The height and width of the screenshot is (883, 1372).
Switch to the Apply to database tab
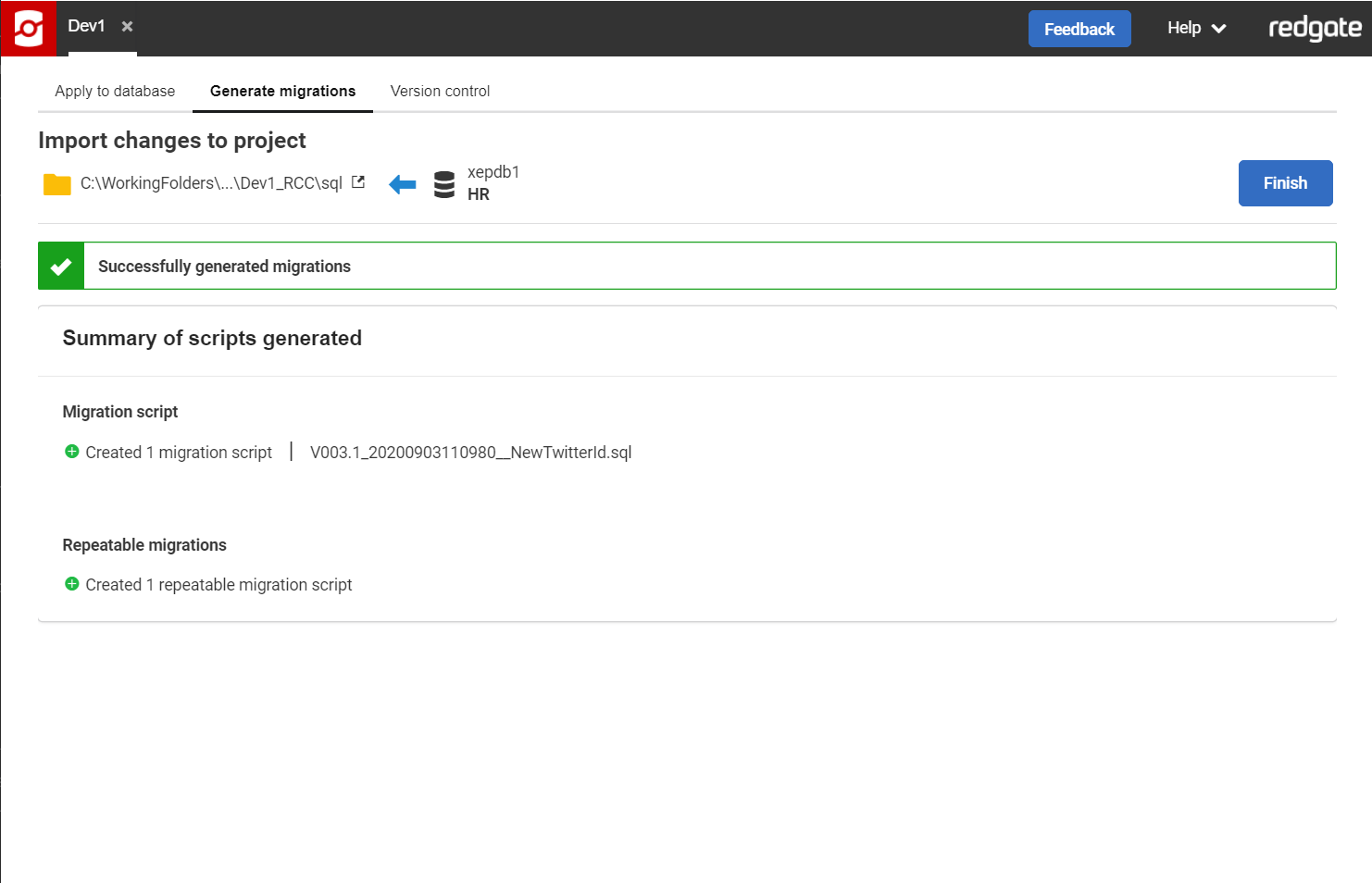pos(115,92)
